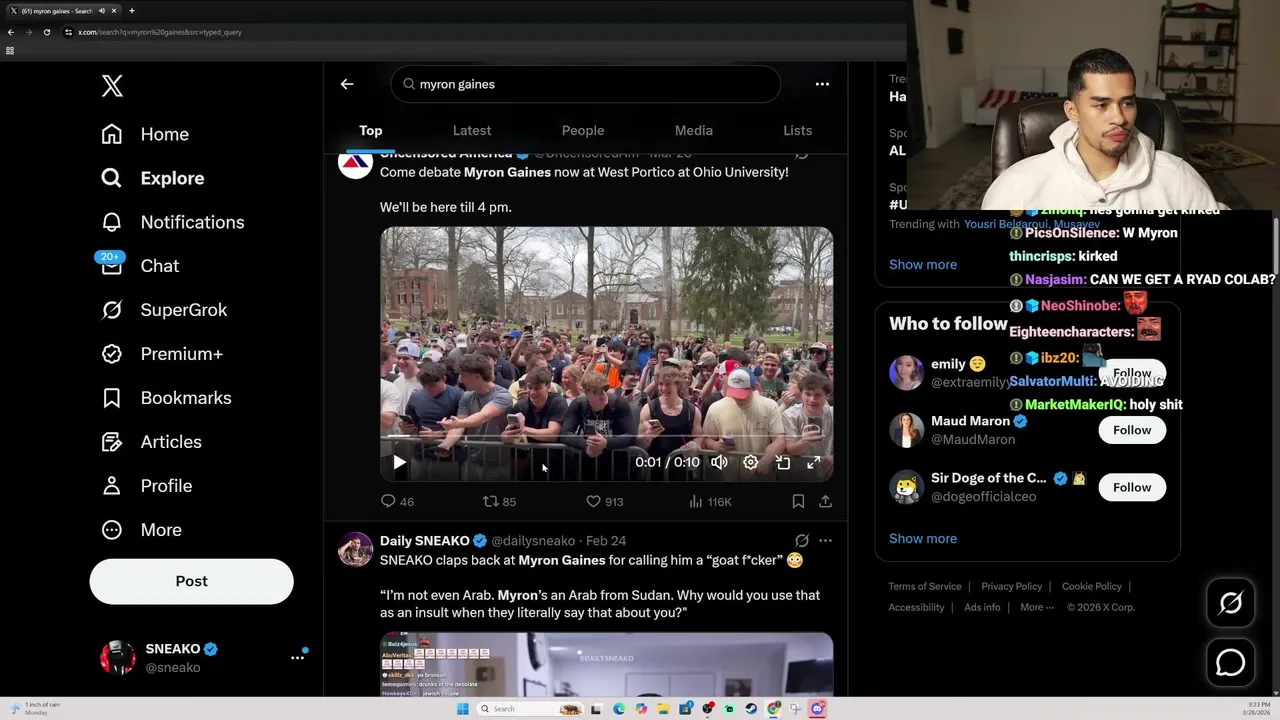The image size is (1280, 720).
Task: Open search settings three-dot menu
Action: pos(822,84)
